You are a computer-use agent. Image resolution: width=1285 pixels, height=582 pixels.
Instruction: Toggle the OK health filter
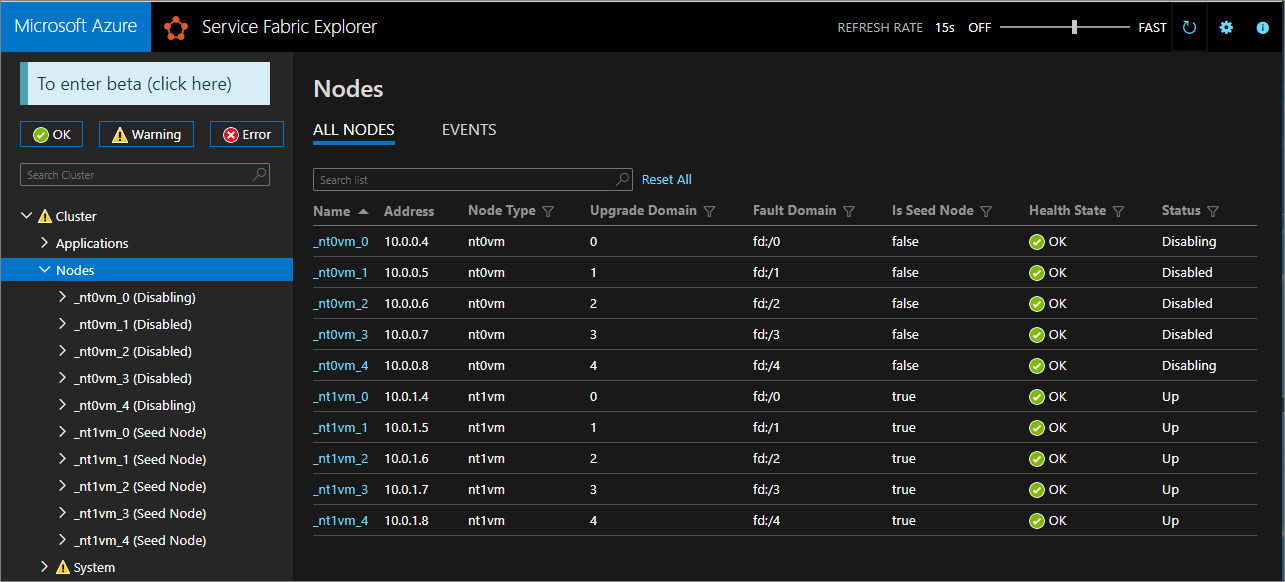51,134
